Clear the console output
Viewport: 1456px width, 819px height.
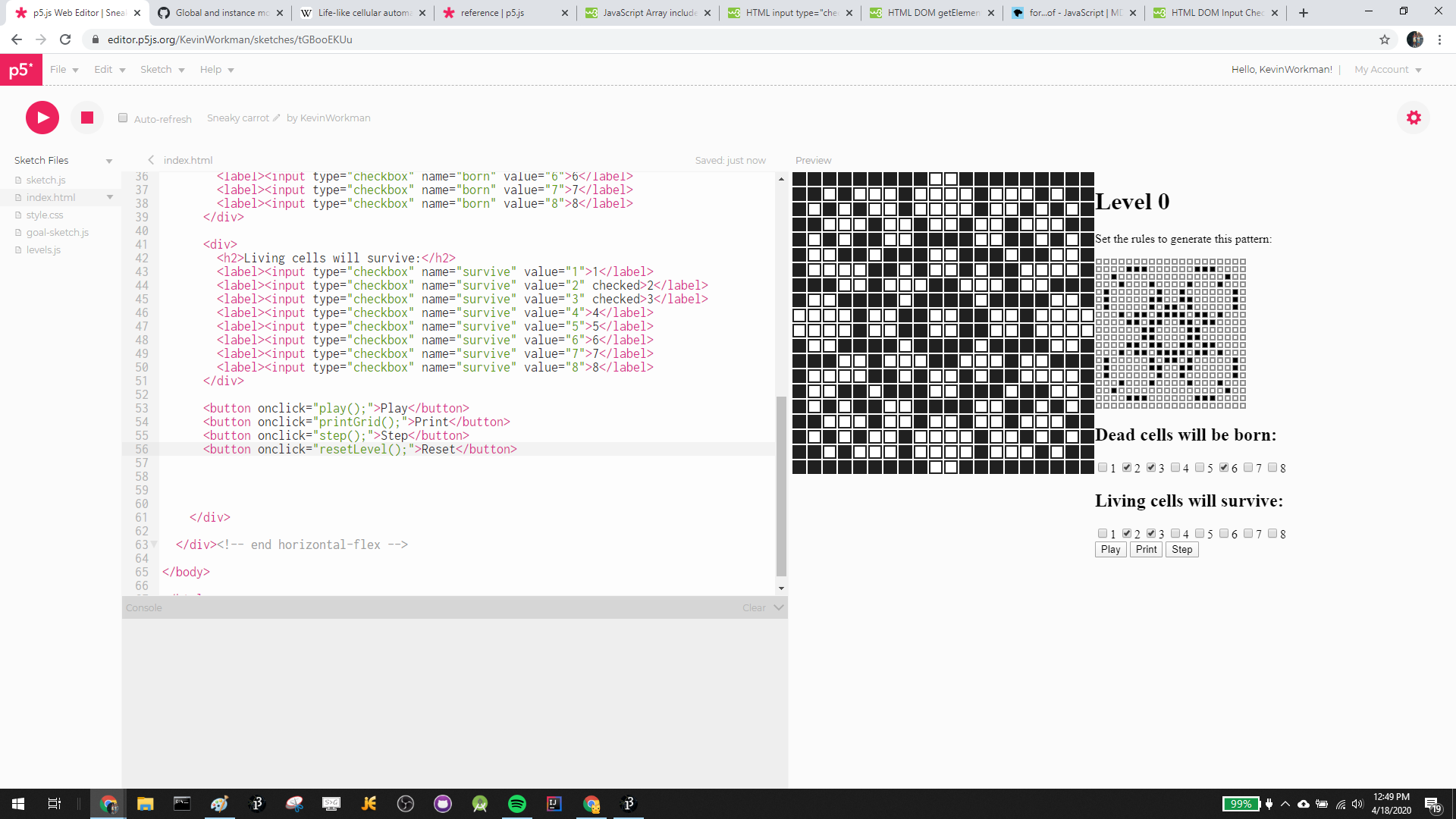[x=754, y=607]
